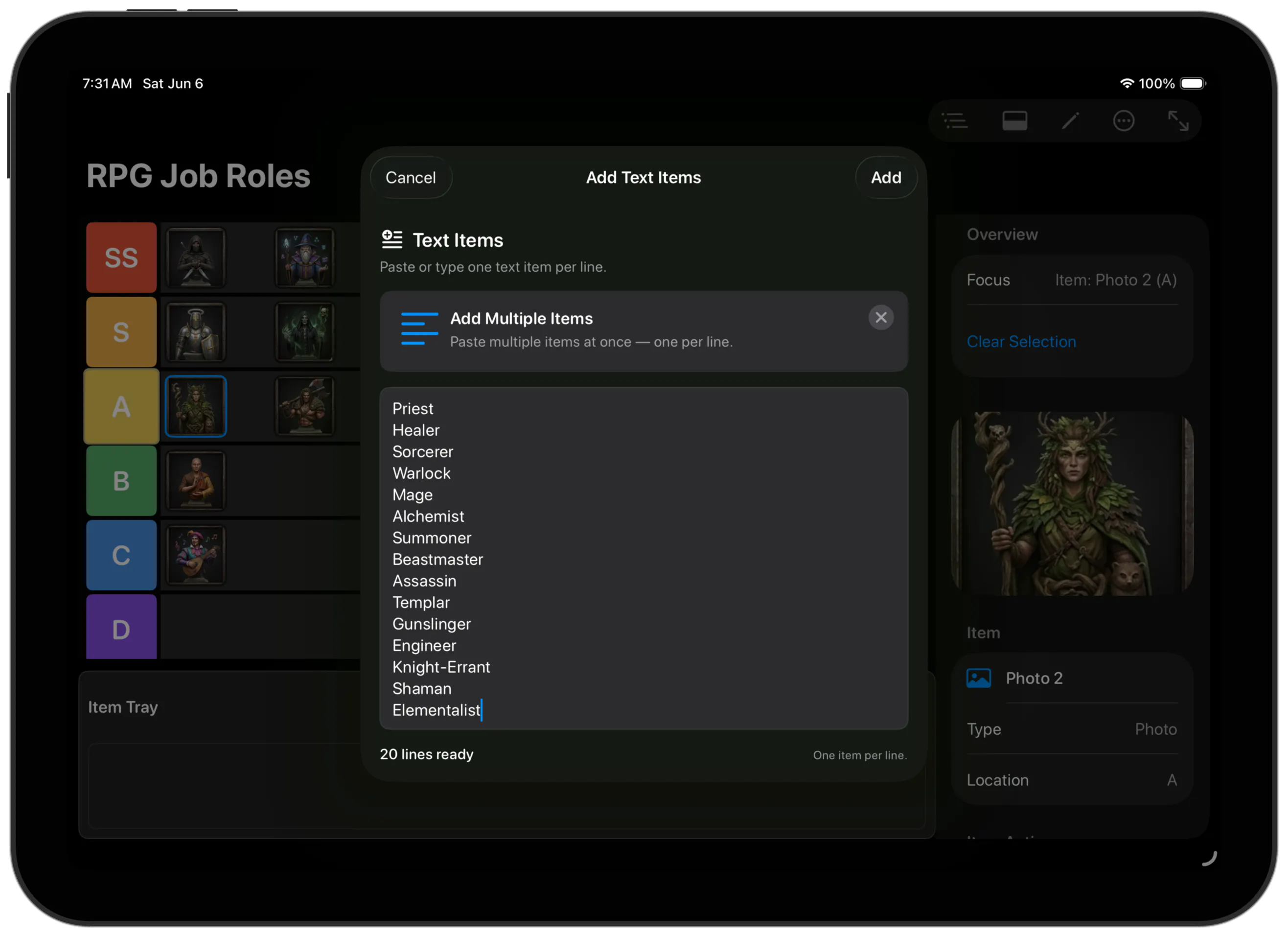Screen dimensions: 1288x938
Task: Select the highlighted druid thumbnail in A
Action: 196,407
